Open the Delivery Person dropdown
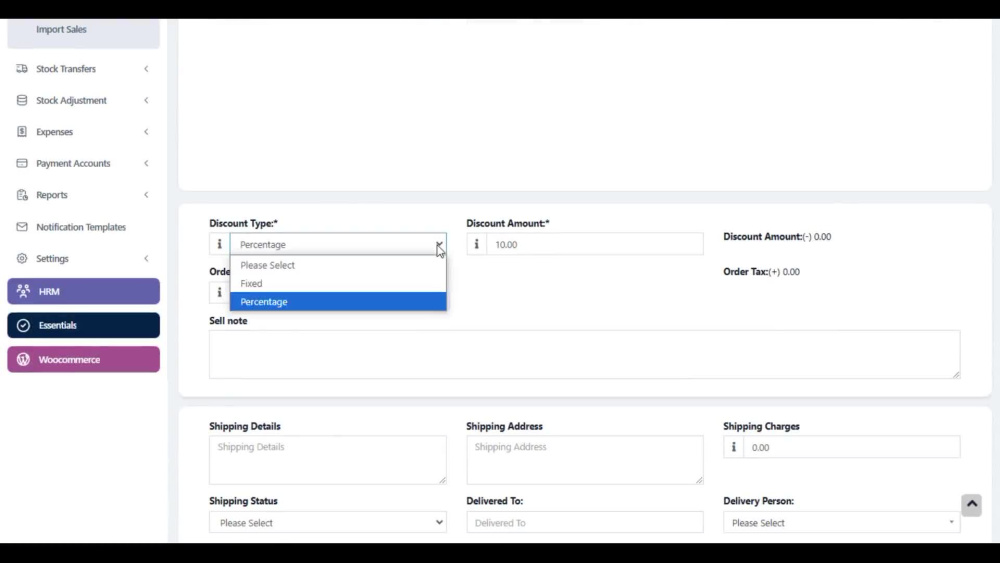This screenshot has width=1000, height=563. 841,522
